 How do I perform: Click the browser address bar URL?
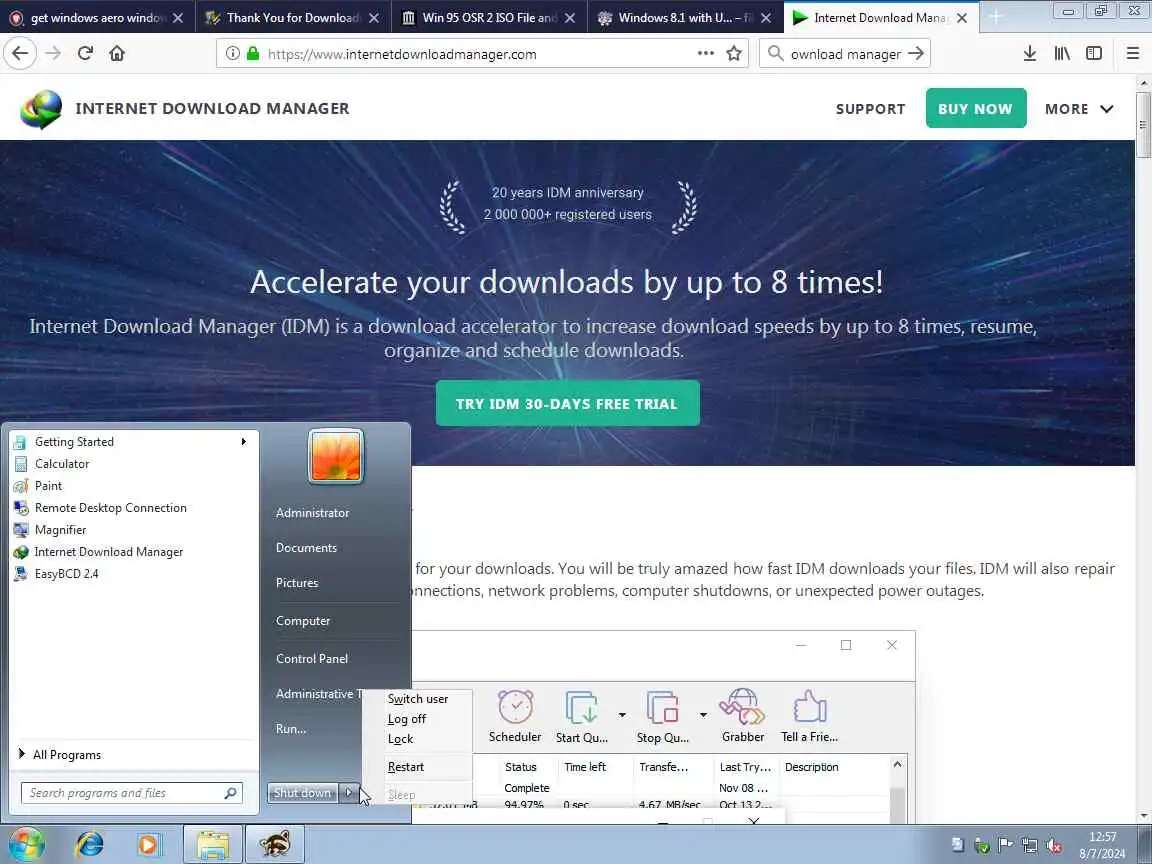pyautogui.click(x=402, y=54)
